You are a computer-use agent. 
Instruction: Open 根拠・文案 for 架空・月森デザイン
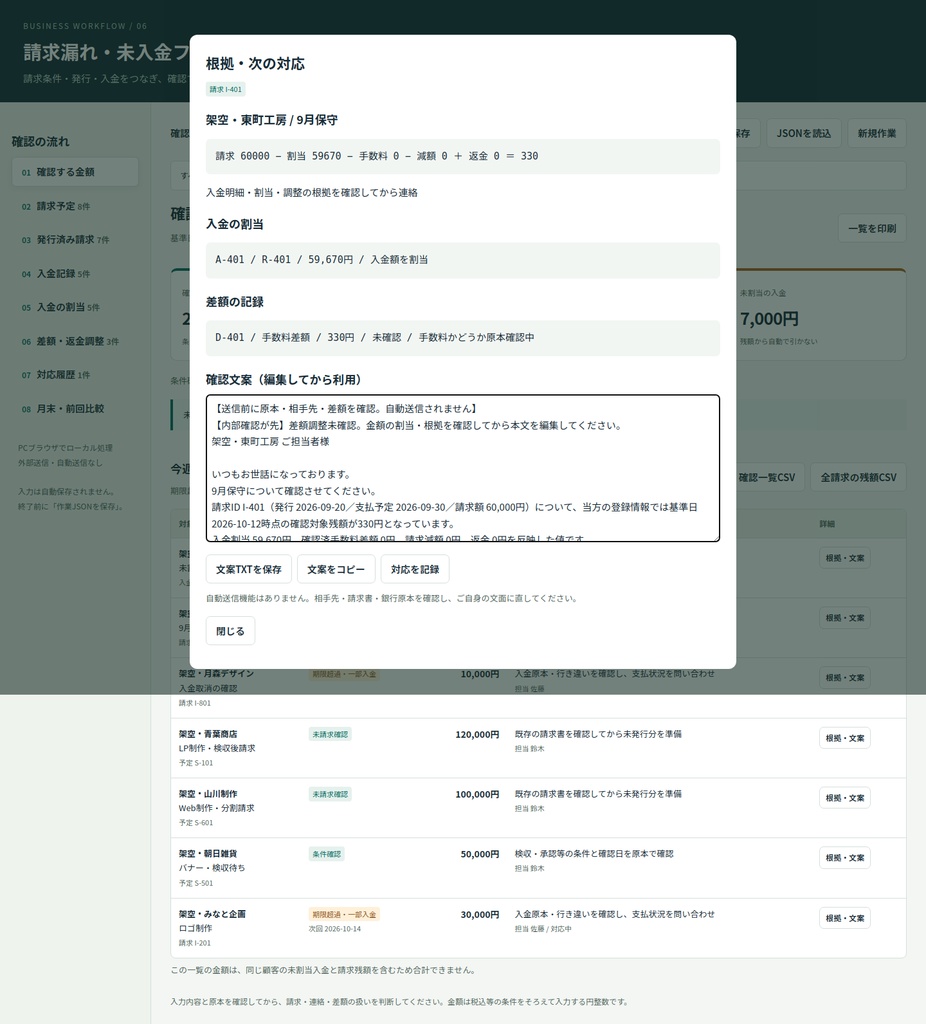coord(844,678)
